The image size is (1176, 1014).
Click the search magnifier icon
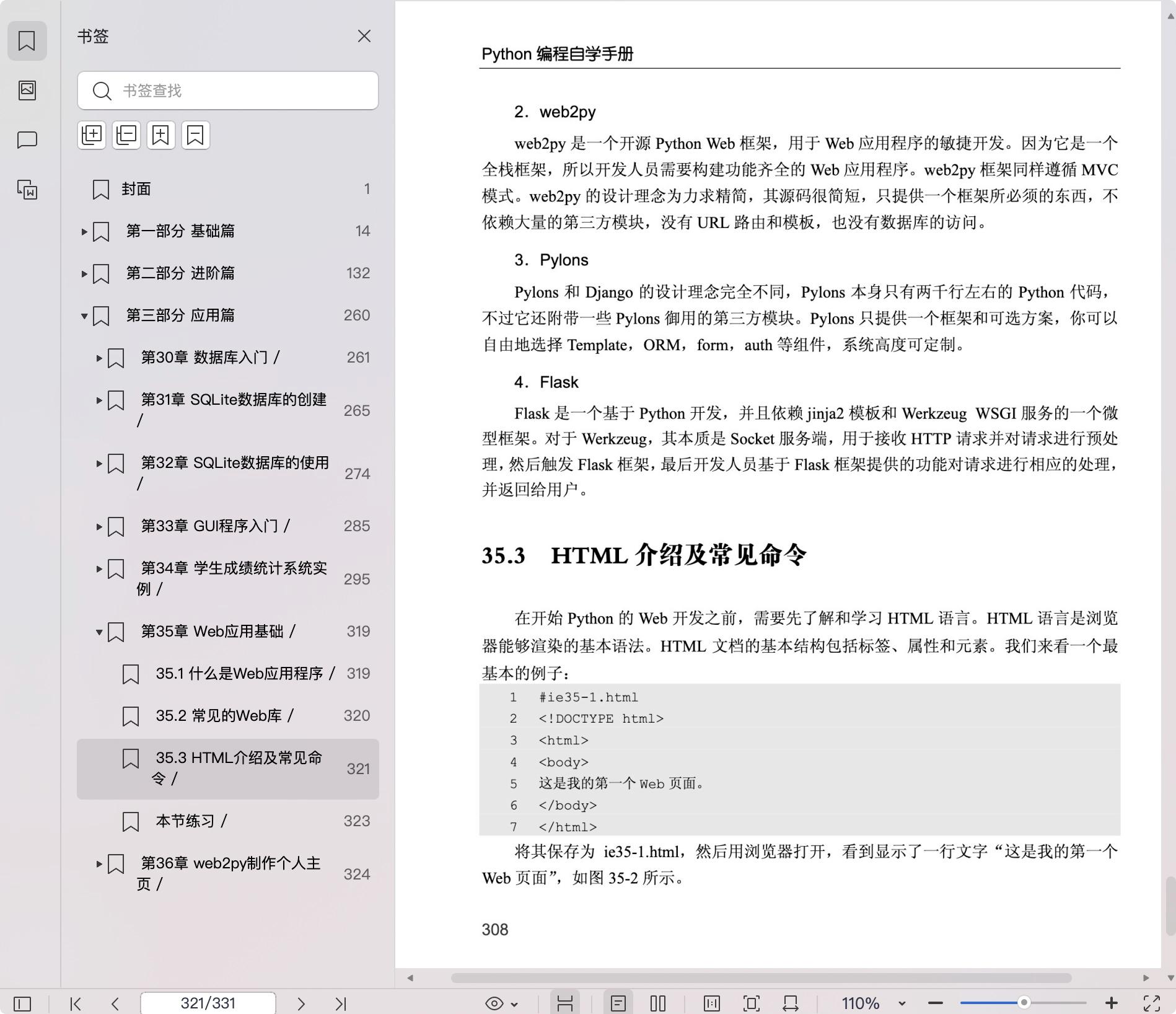102,91
